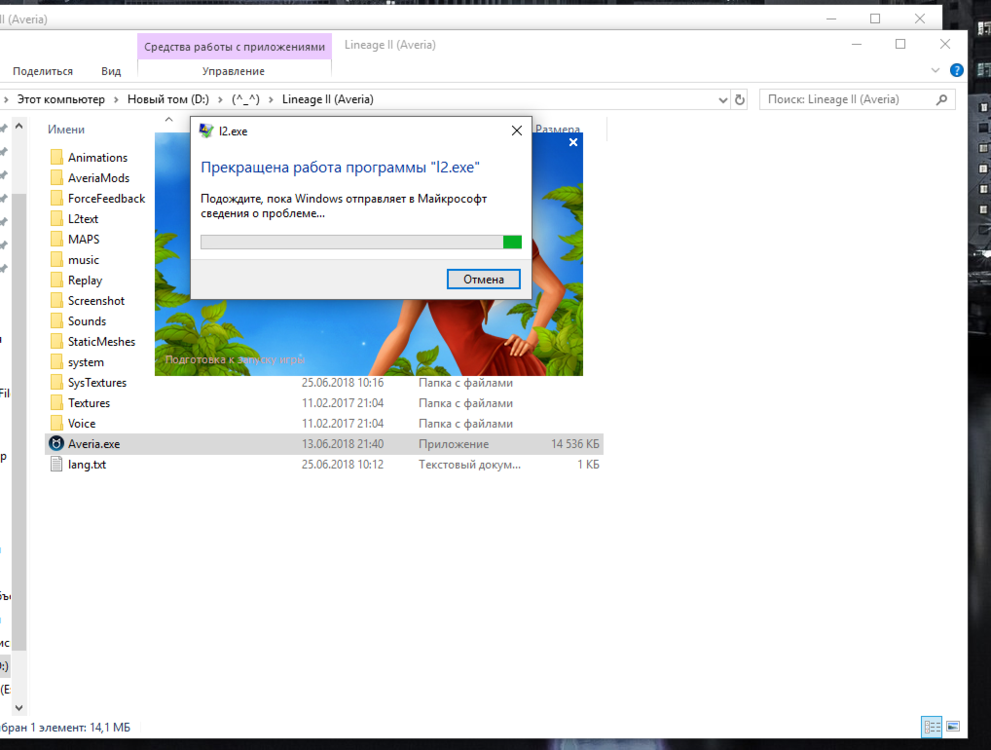The width and height of the screenshot is (991, 750).
Task: Expand the ribbon with the chevron arrow
Action: 936,71
